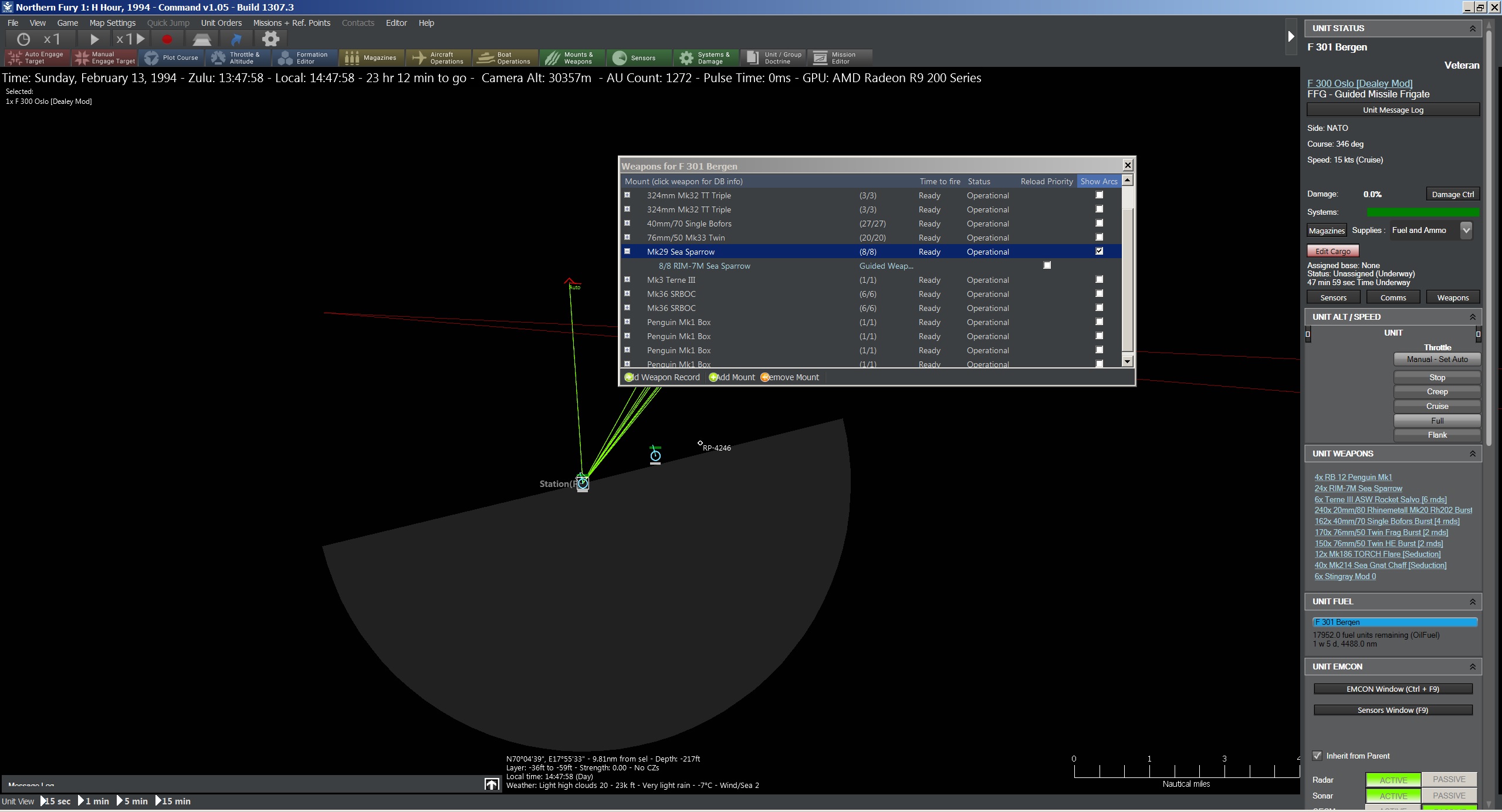Image resolution: width=1502 pixels, height=812 pixels.
Task: Open the Systems & Damage toolbar icon
Action: click(x=705, y=57)
